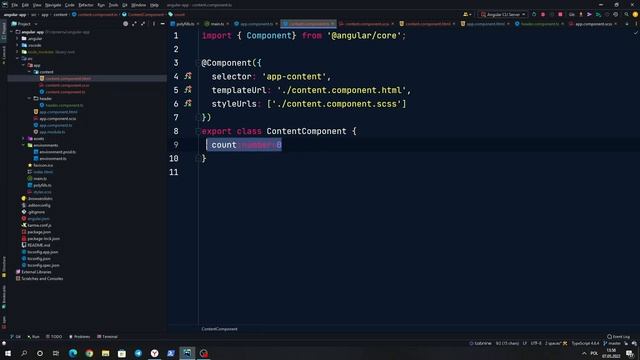Screen dimensions: 640x360
Task: Click the Collapse All icon in Project panel
Action: click(143, 24)
